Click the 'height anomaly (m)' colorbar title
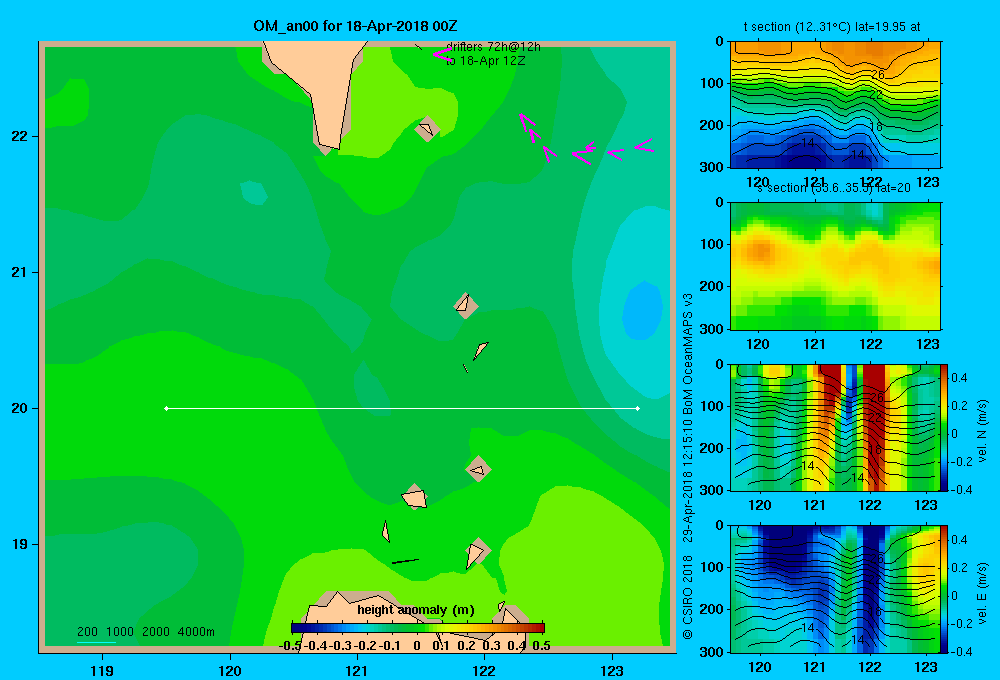Screen dimensions: 1000x680 [416, 610]
